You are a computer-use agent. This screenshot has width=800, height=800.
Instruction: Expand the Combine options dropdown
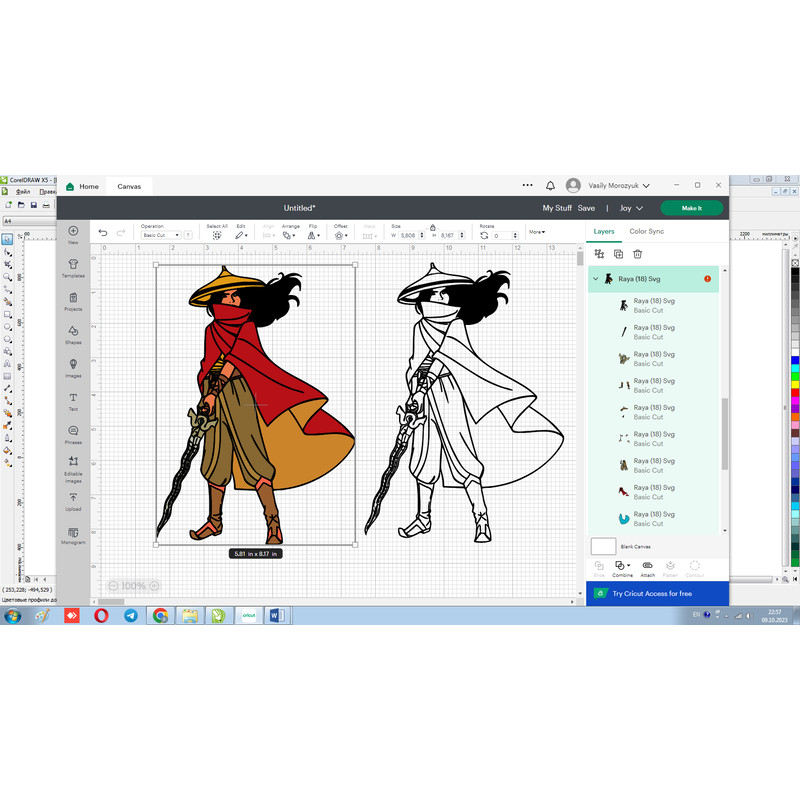click(629, 565)
